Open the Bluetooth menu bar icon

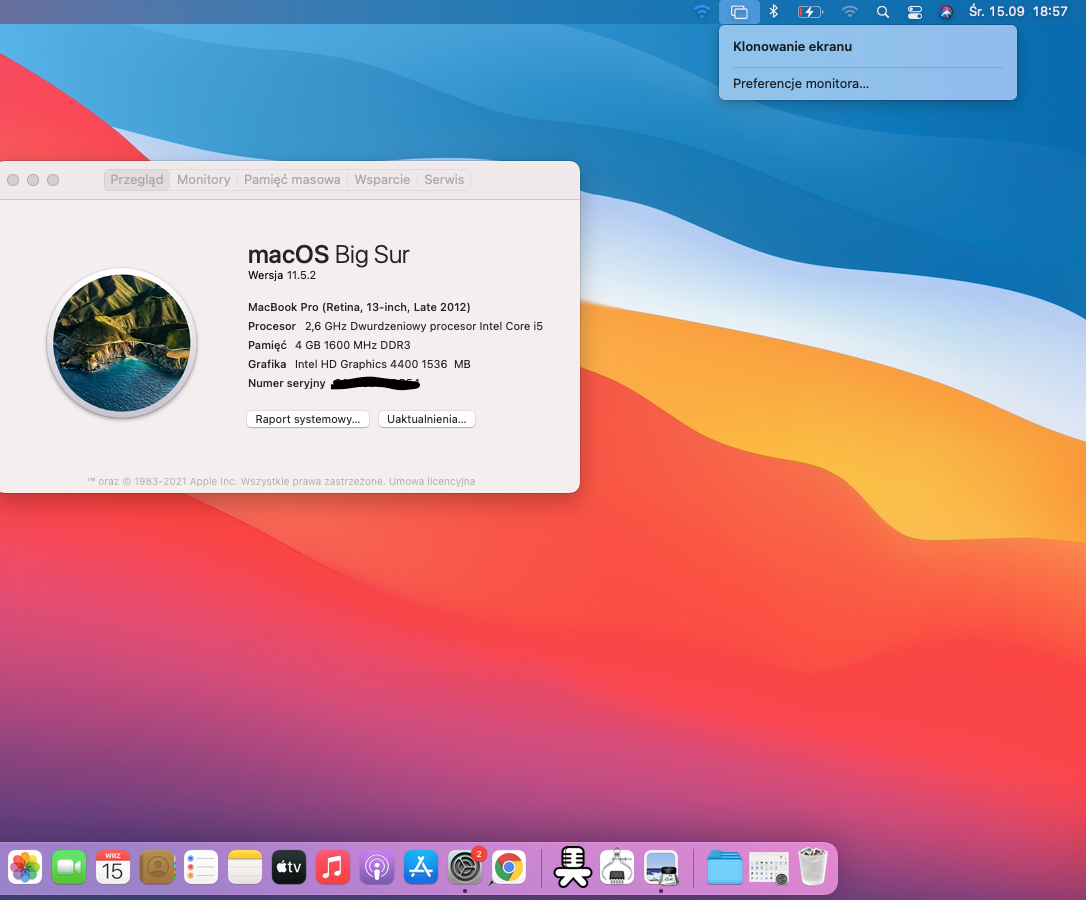coord(773,12)
